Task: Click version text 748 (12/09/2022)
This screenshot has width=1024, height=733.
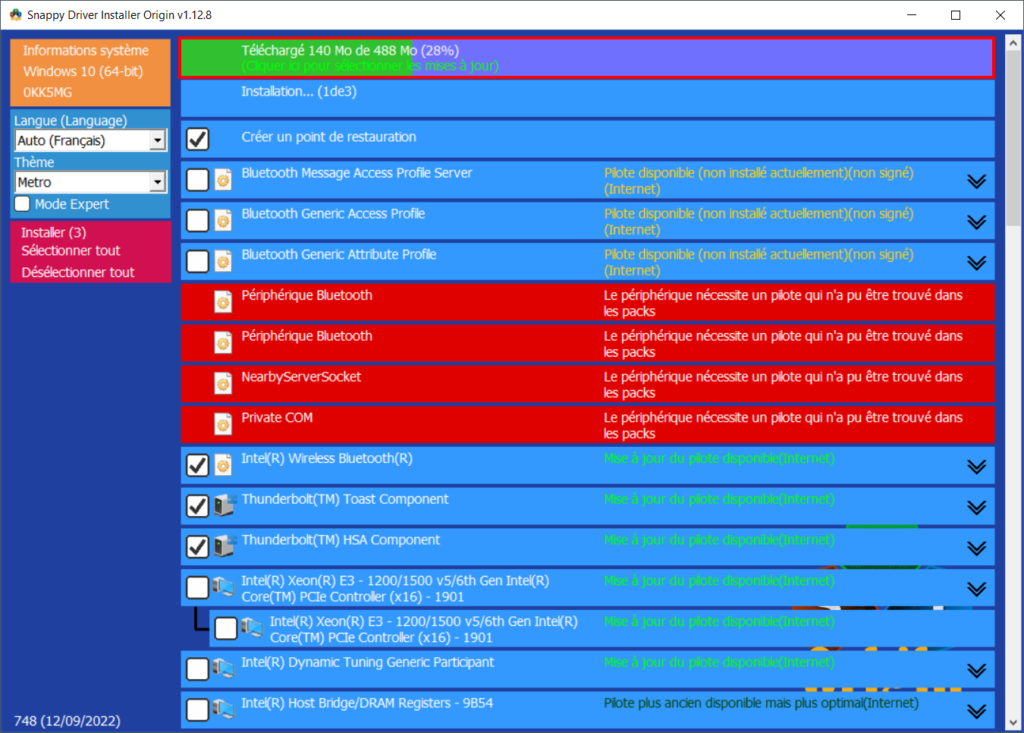Action: (x=67, y=721)
